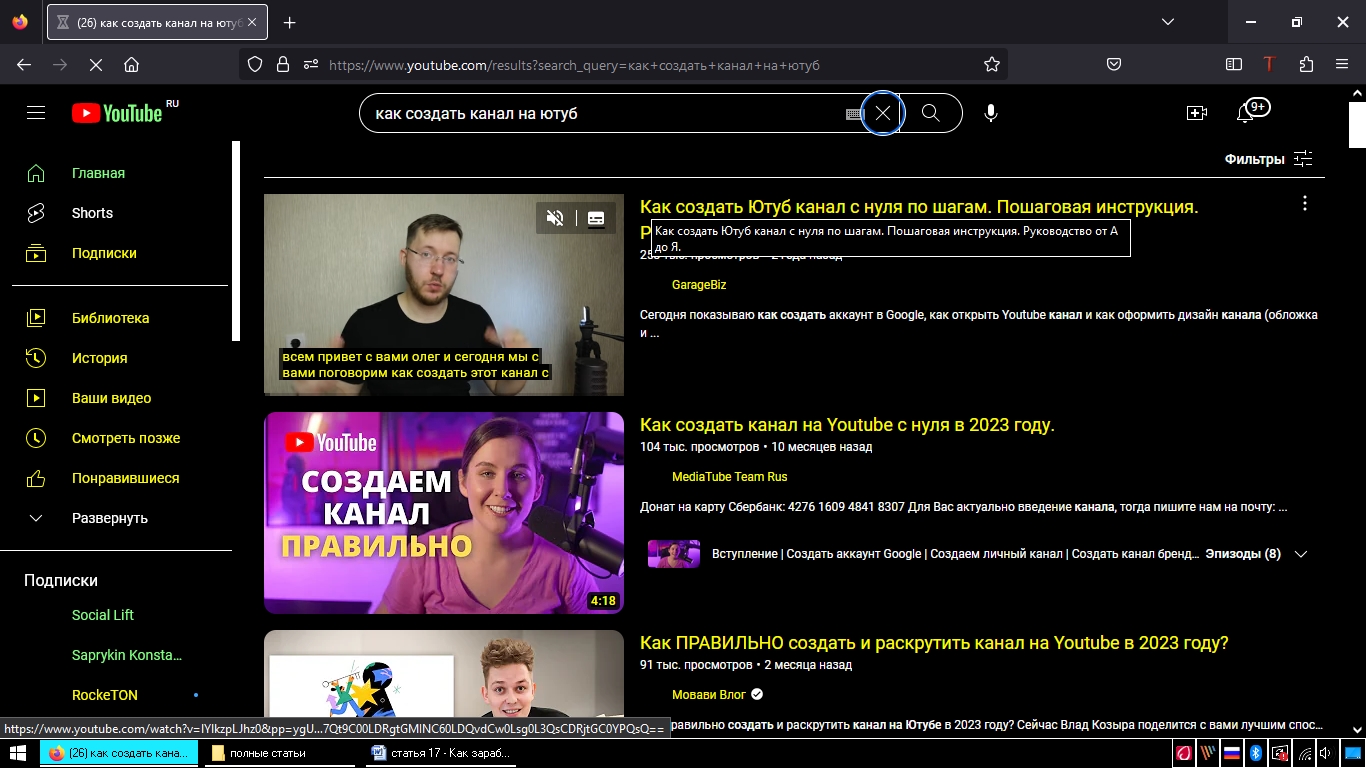Open the GarageBiz channel link

699,285
